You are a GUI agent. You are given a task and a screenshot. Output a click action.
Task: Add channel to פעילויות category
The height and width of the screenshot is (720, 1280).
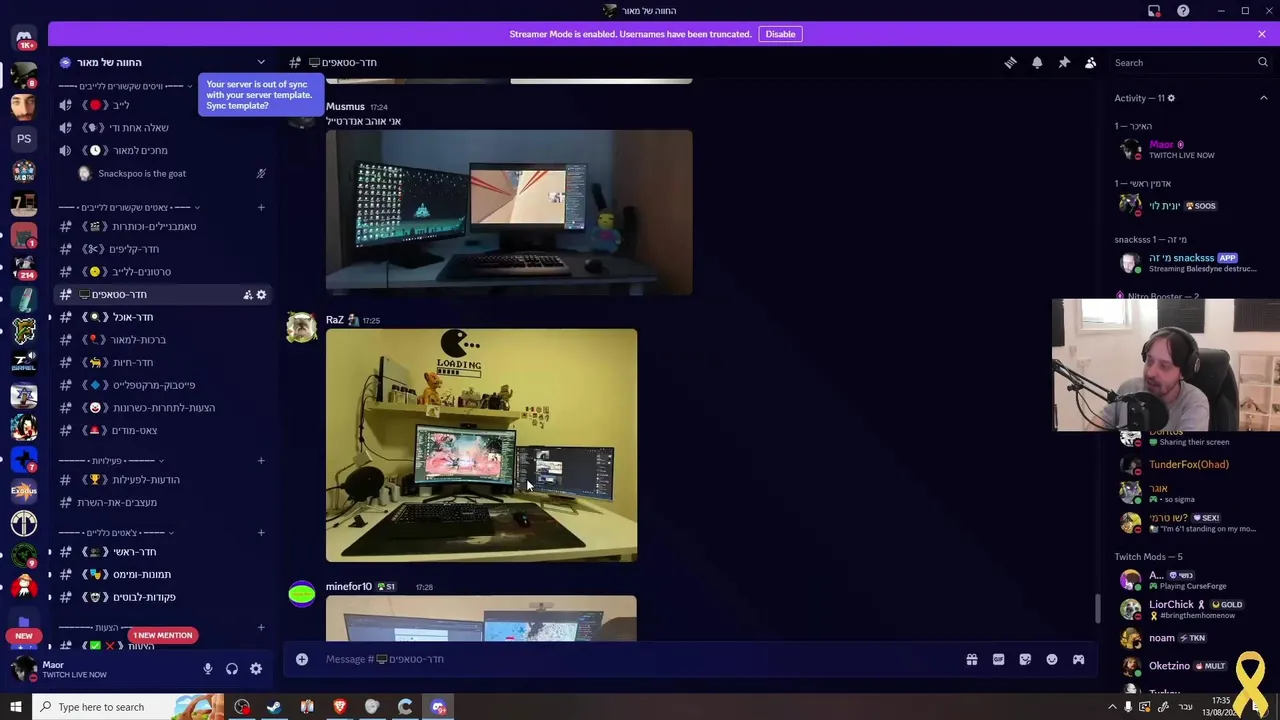click(261, 461)
